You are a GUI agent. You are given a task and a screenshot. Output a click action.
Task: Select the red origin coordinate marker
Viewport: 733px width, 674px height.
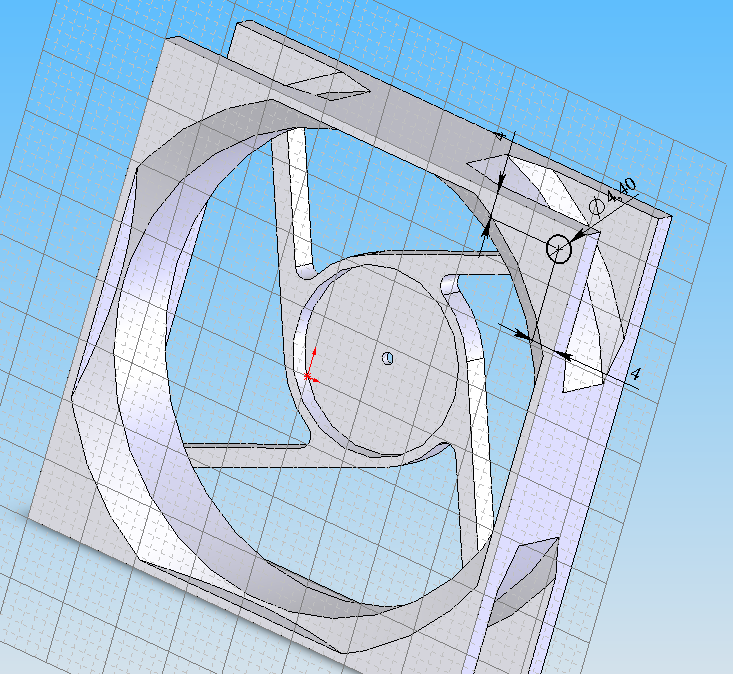[x=311, y=367]
